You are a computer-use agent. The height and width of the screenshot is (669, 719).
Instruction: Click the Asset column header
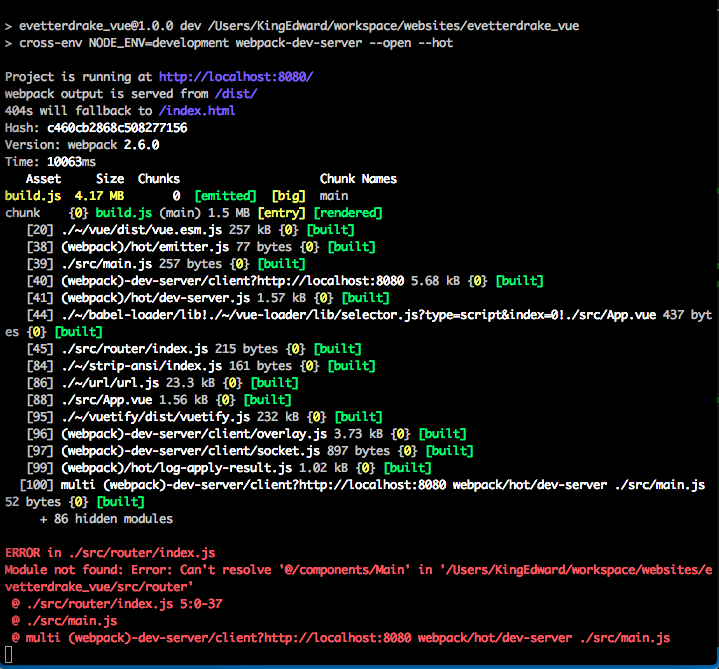[43, 179]
